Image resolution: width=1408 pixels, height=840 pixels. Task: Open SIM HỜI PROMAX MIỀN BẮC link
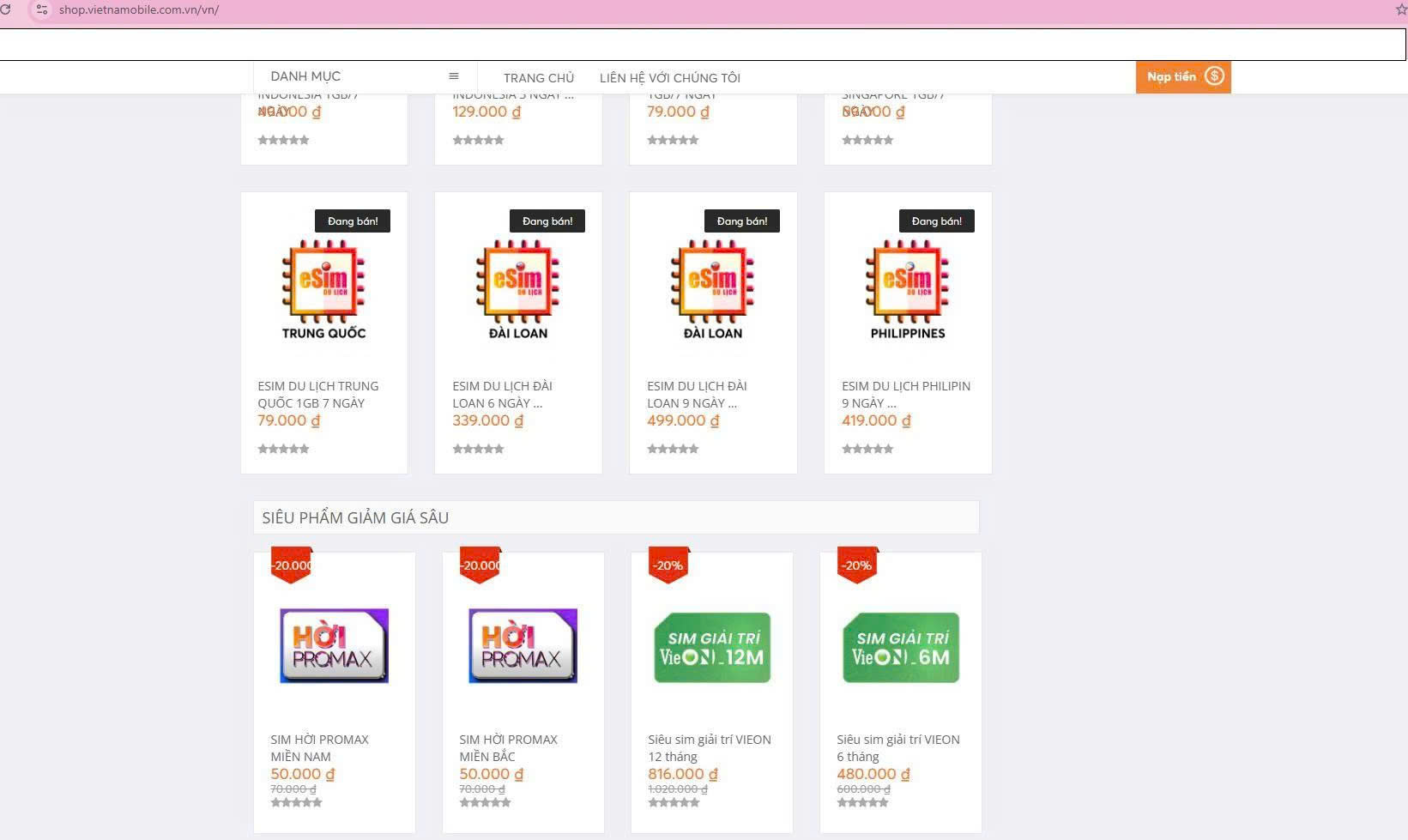[508, 748]
